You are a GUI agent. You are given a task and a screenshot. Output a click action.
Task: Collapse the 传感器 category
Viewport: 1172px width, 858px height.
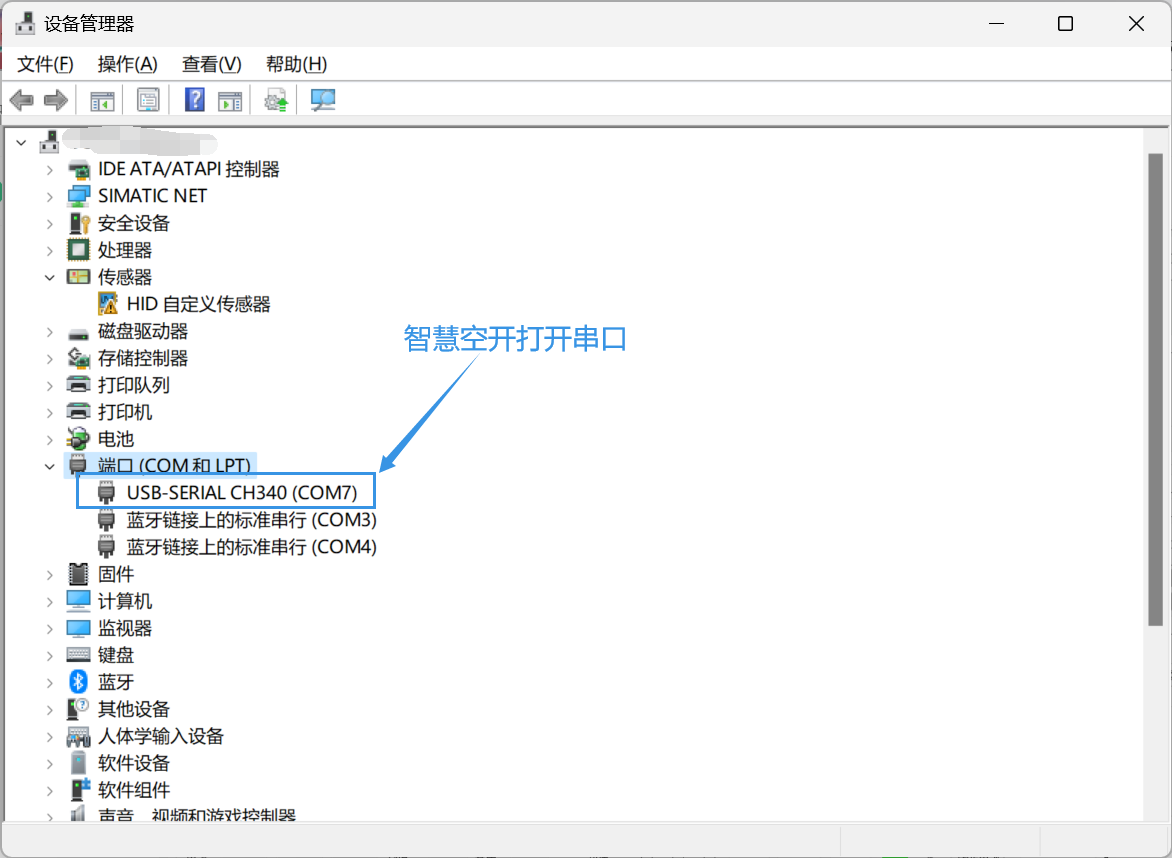coord(50,277)
